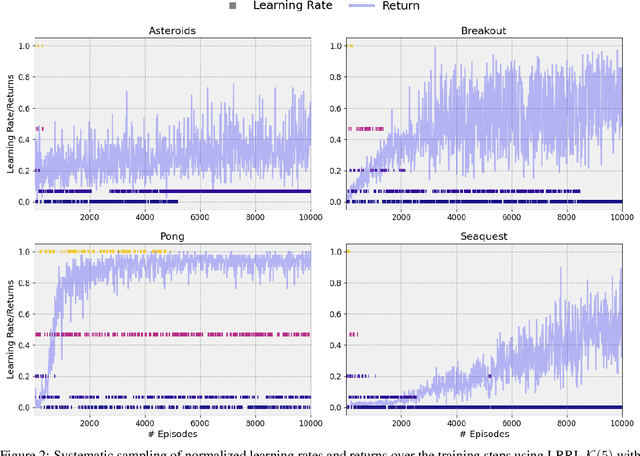Click the Breakout plot title

(484, 31)
